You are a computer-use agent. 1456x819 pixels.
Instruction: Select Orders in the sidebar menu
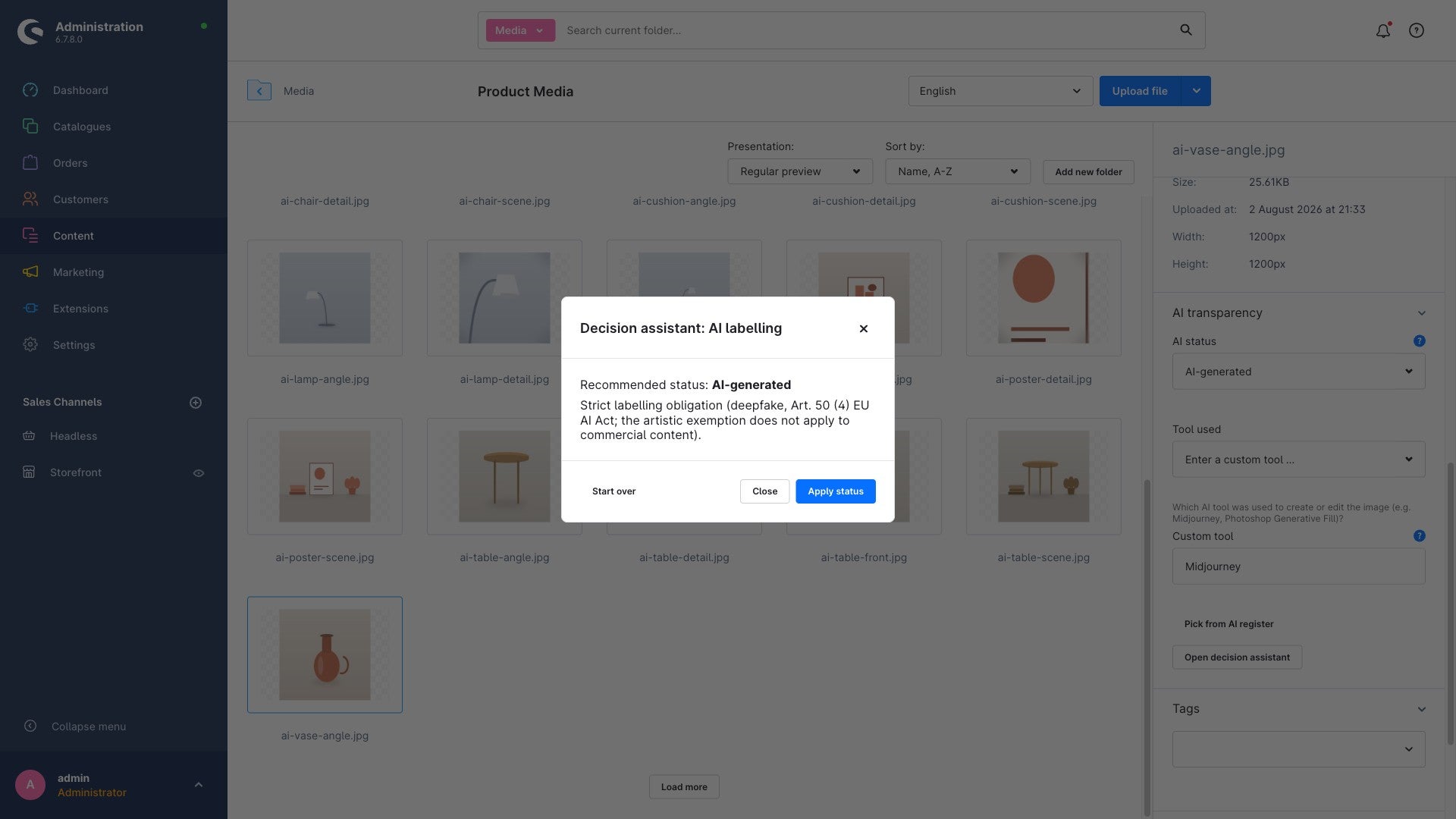[70, 163]
